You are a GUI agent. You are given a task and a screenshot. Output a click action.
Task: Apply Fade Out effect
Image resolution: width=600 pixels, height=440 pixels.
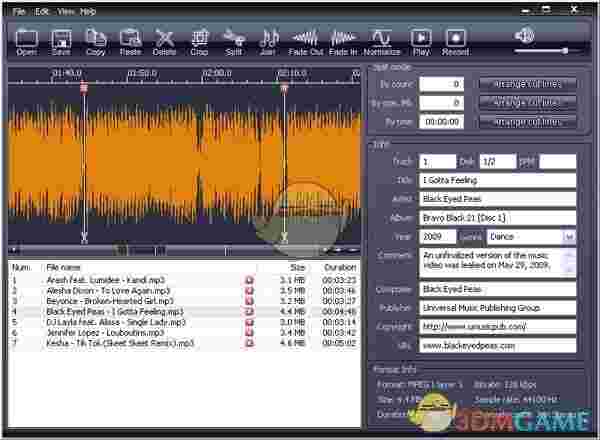pos(304,37)
